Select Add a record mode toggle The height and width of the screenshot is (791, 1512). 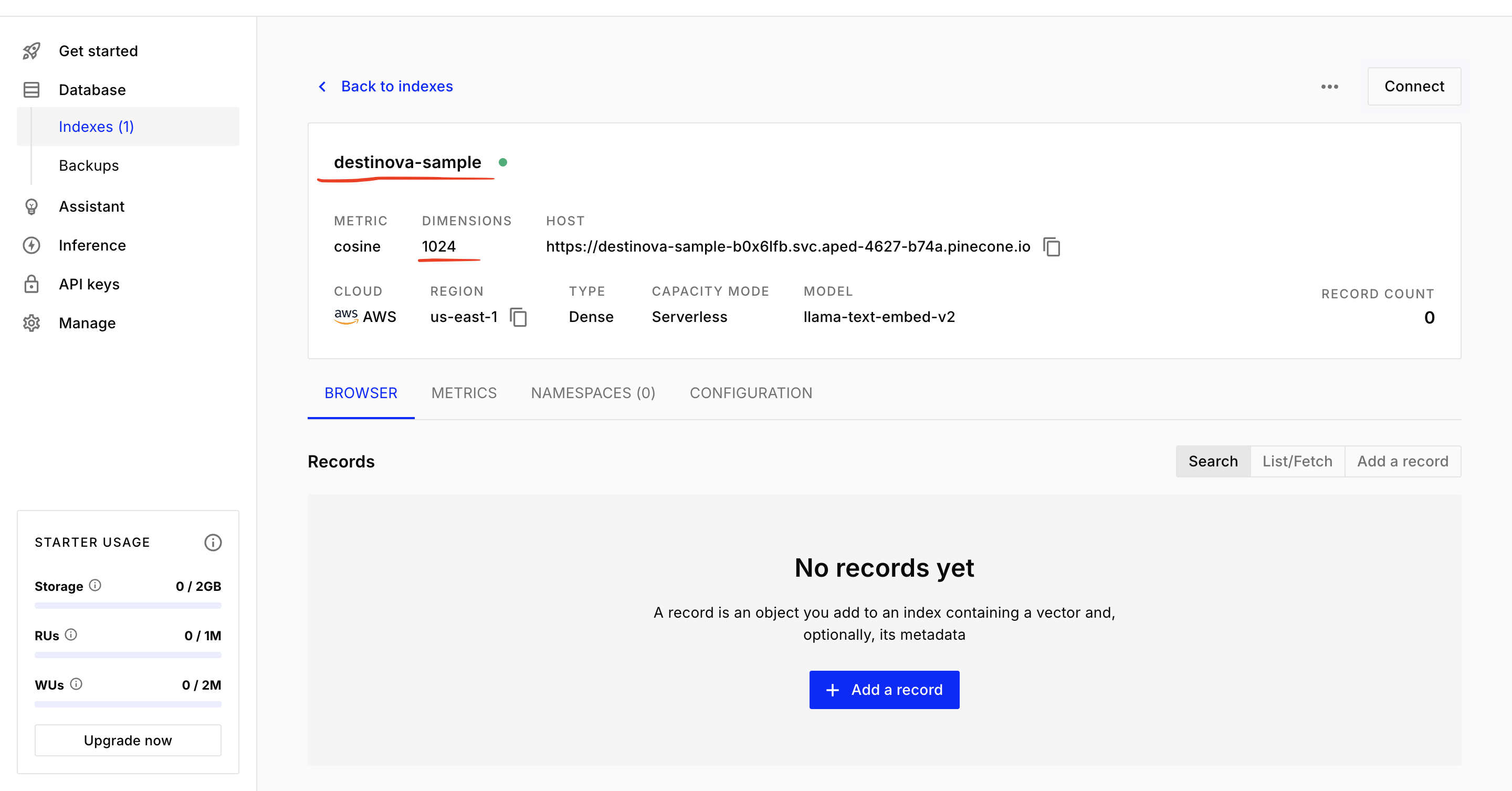tap(1402, 462)
